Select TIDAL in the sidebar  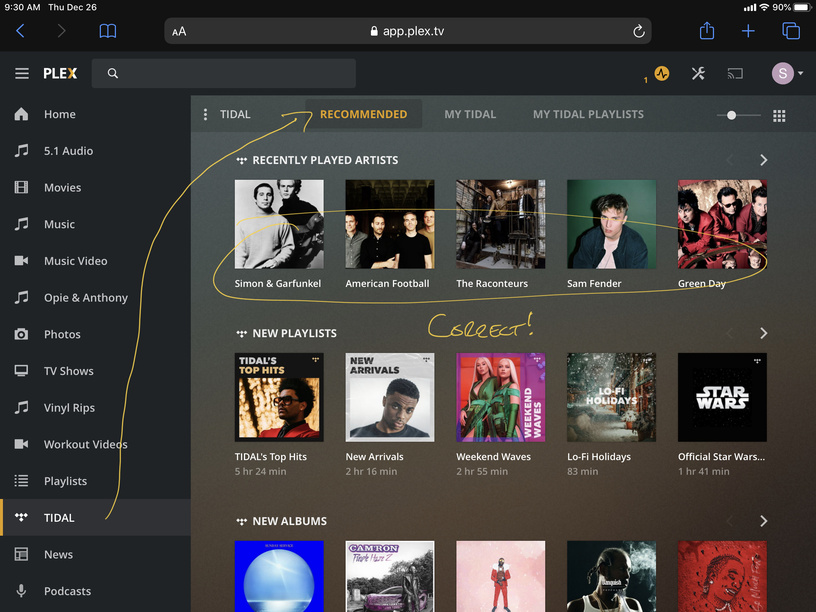click(95, 517)
